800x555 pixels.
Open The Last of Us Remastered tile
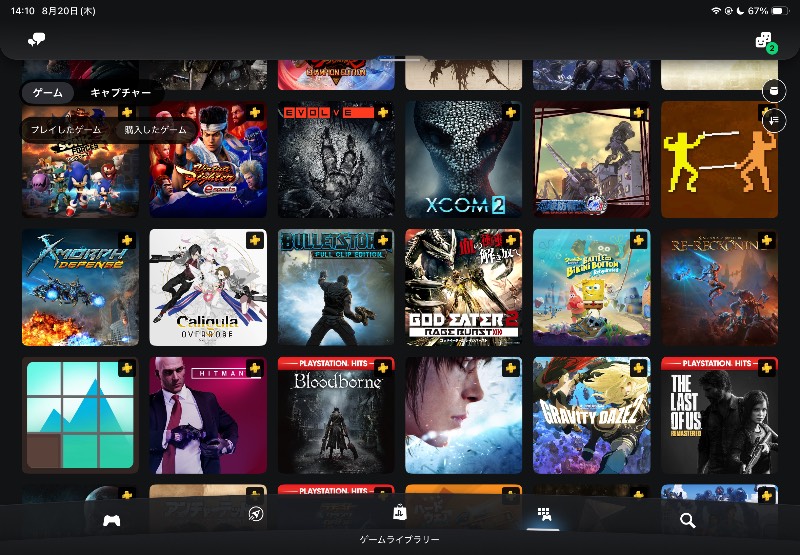coord(719,415)
